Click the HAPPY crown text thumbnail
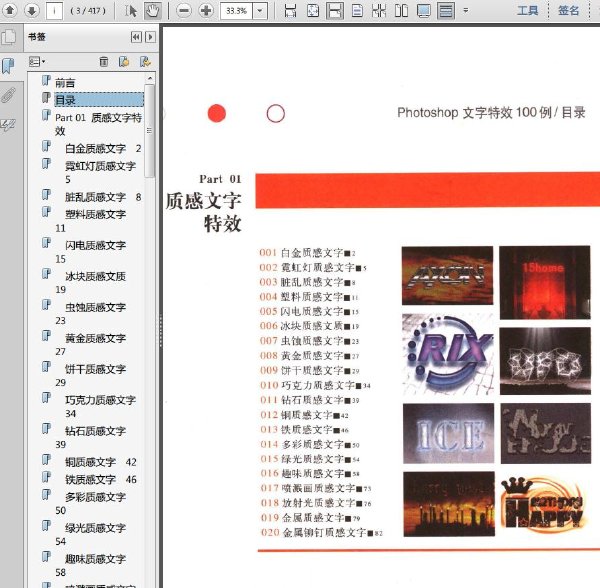This screenshot has width=600, height=588. tap(545, 503)
